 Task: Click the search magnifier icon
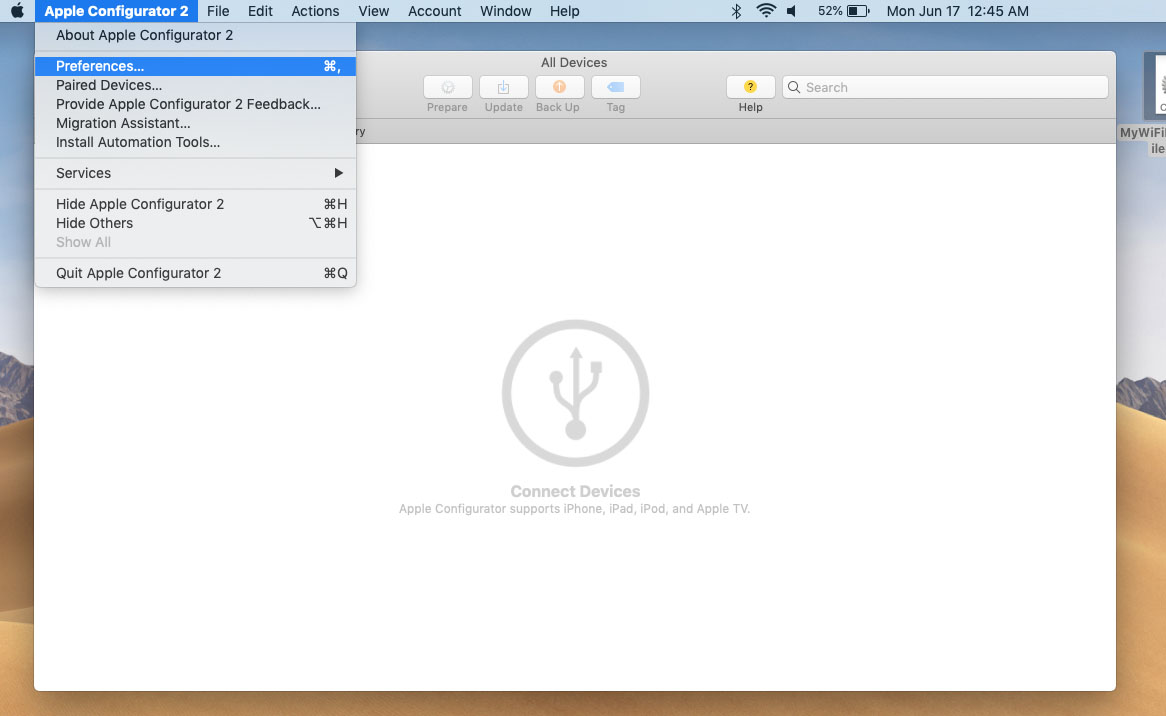(794, 88)
